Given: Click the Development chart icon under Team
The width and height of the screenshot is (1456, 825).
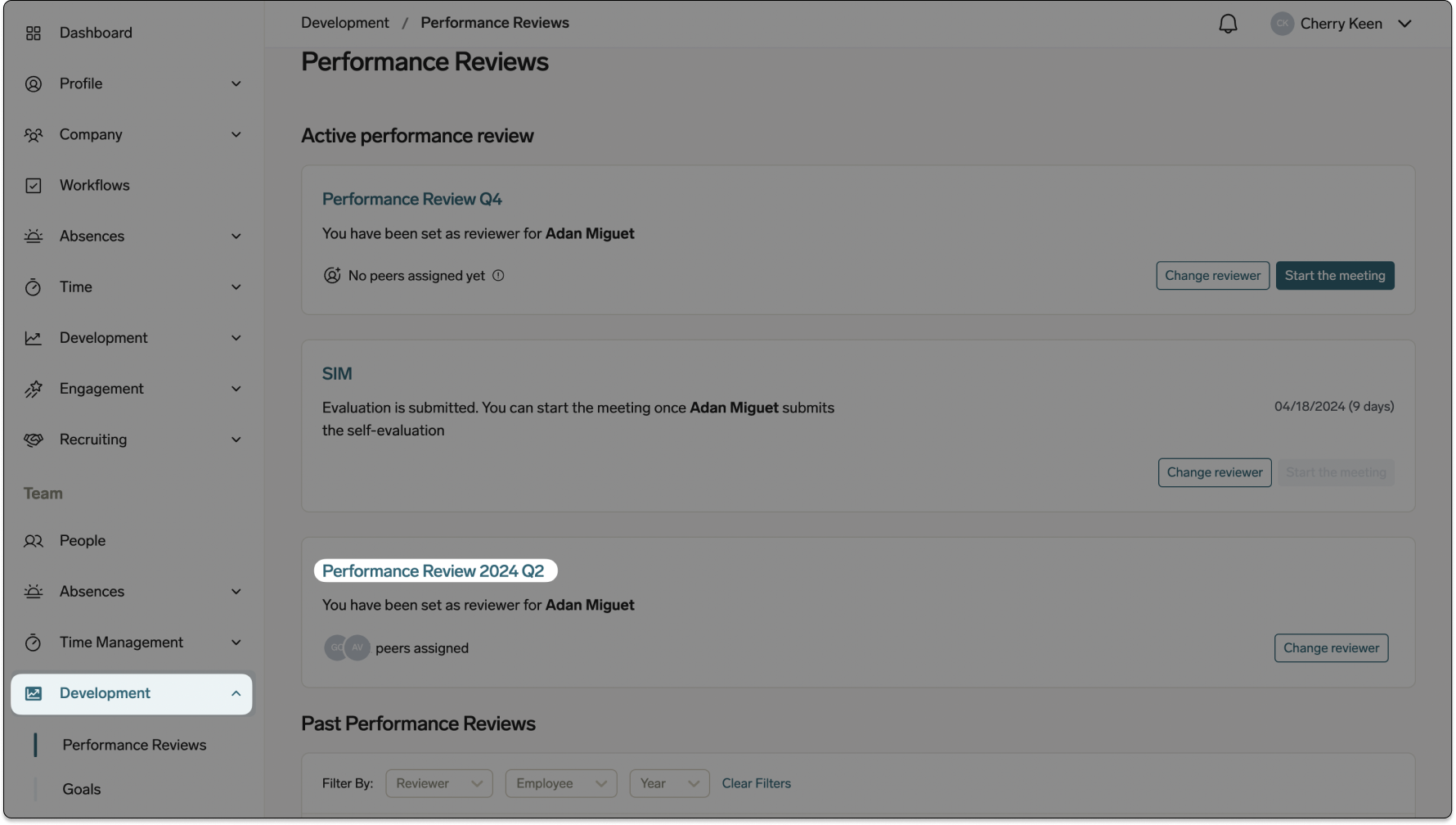Looking at the screenshot, I should point(34,692).
